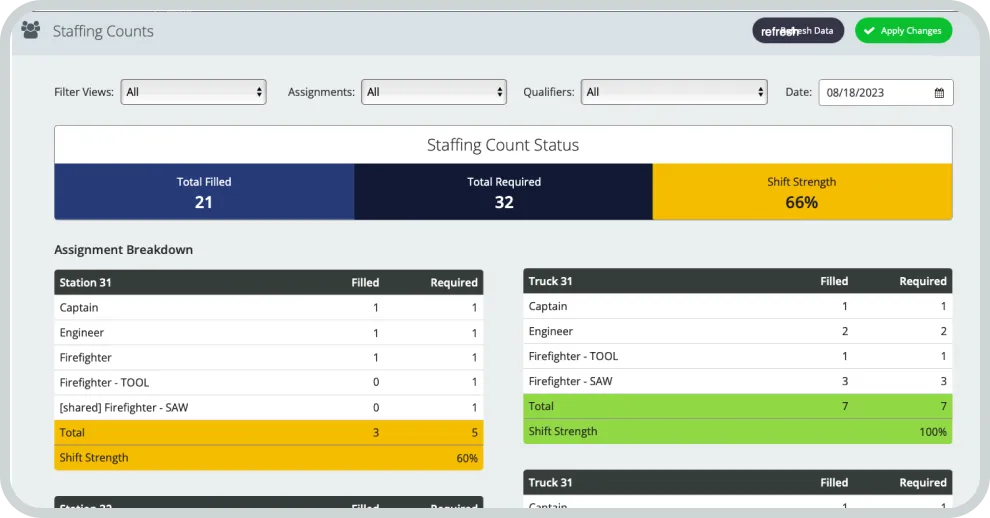Select the Station 31 table header
The width and height of the screenshot is (990, 518).
point(268,283)
